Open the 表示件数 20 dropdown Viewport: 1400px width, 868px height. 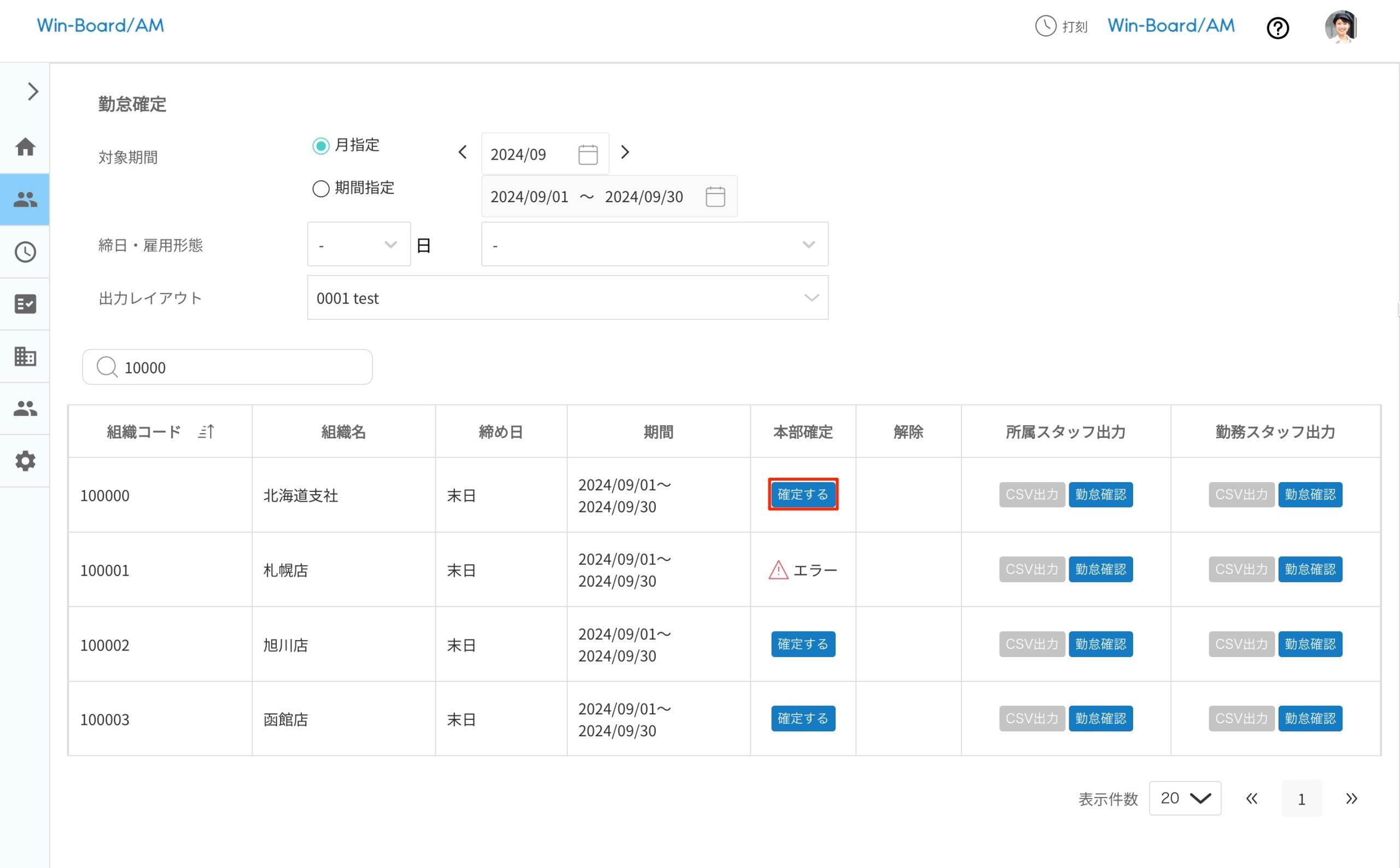click(x=1184, y=798)
